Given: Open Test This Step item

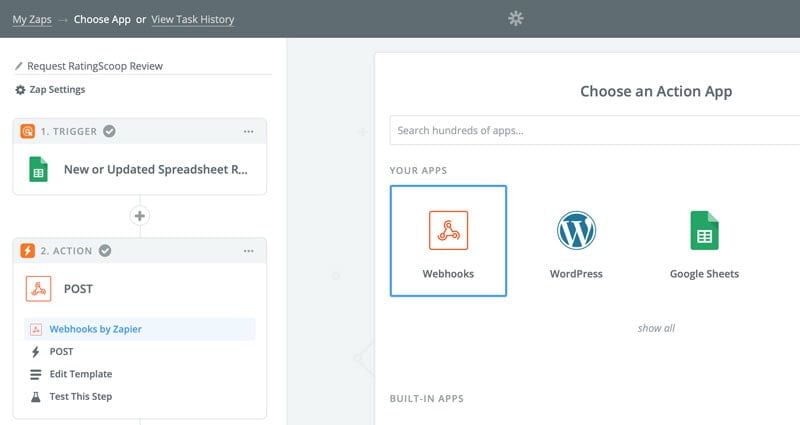Looking at the screenshot, I should [81, 396].
